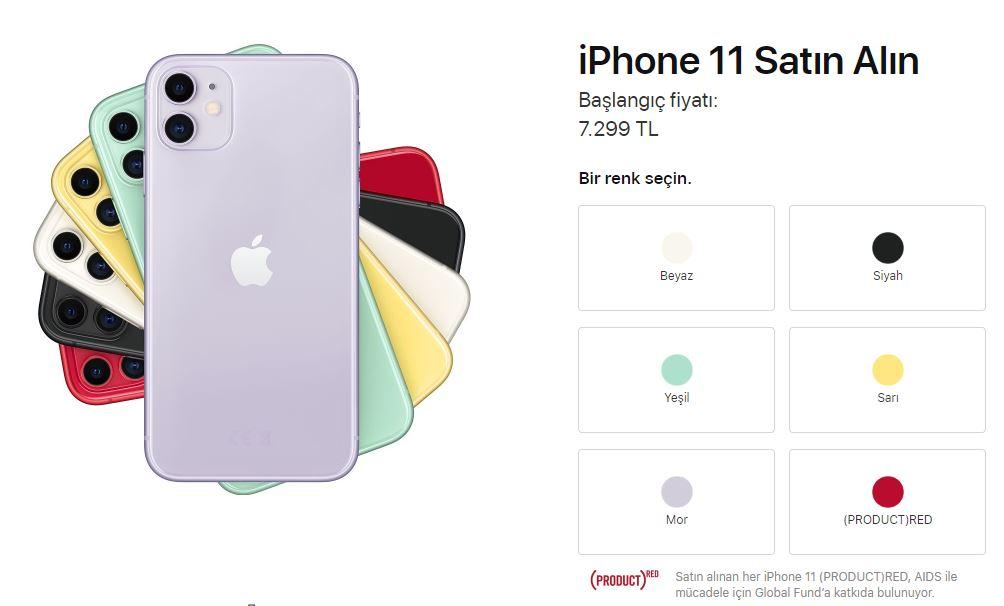Click the white iPhone's camera at left
The height and width of the screenshot is (606, 1004).
pos(67,246)
